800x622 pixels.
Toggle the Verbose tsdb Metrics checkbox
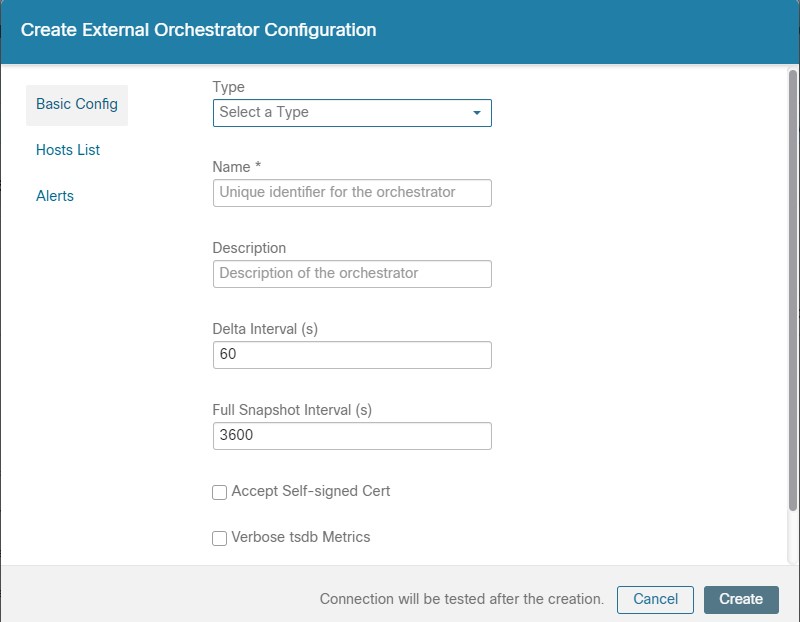(x=219, y=538)
